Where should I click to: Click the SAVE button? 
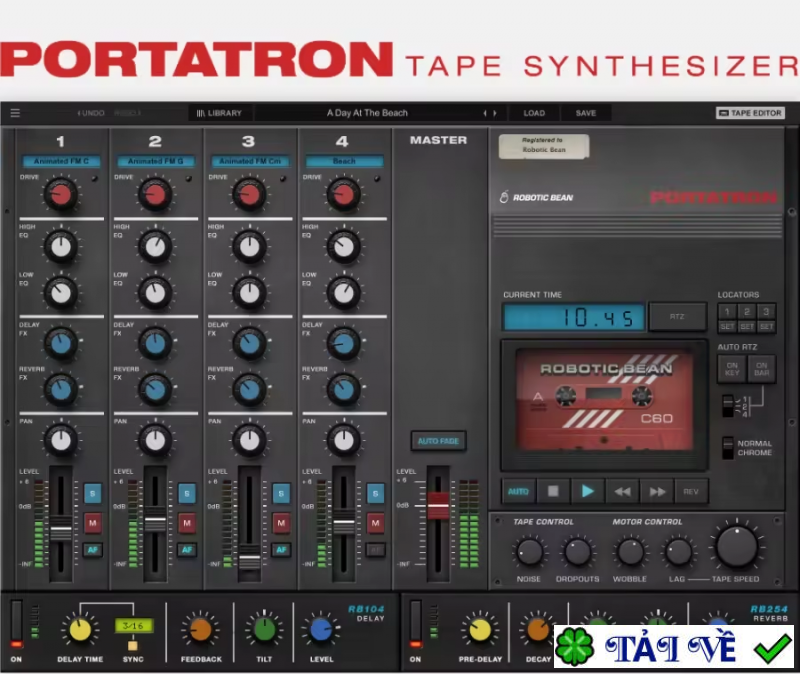pos(586,113)
